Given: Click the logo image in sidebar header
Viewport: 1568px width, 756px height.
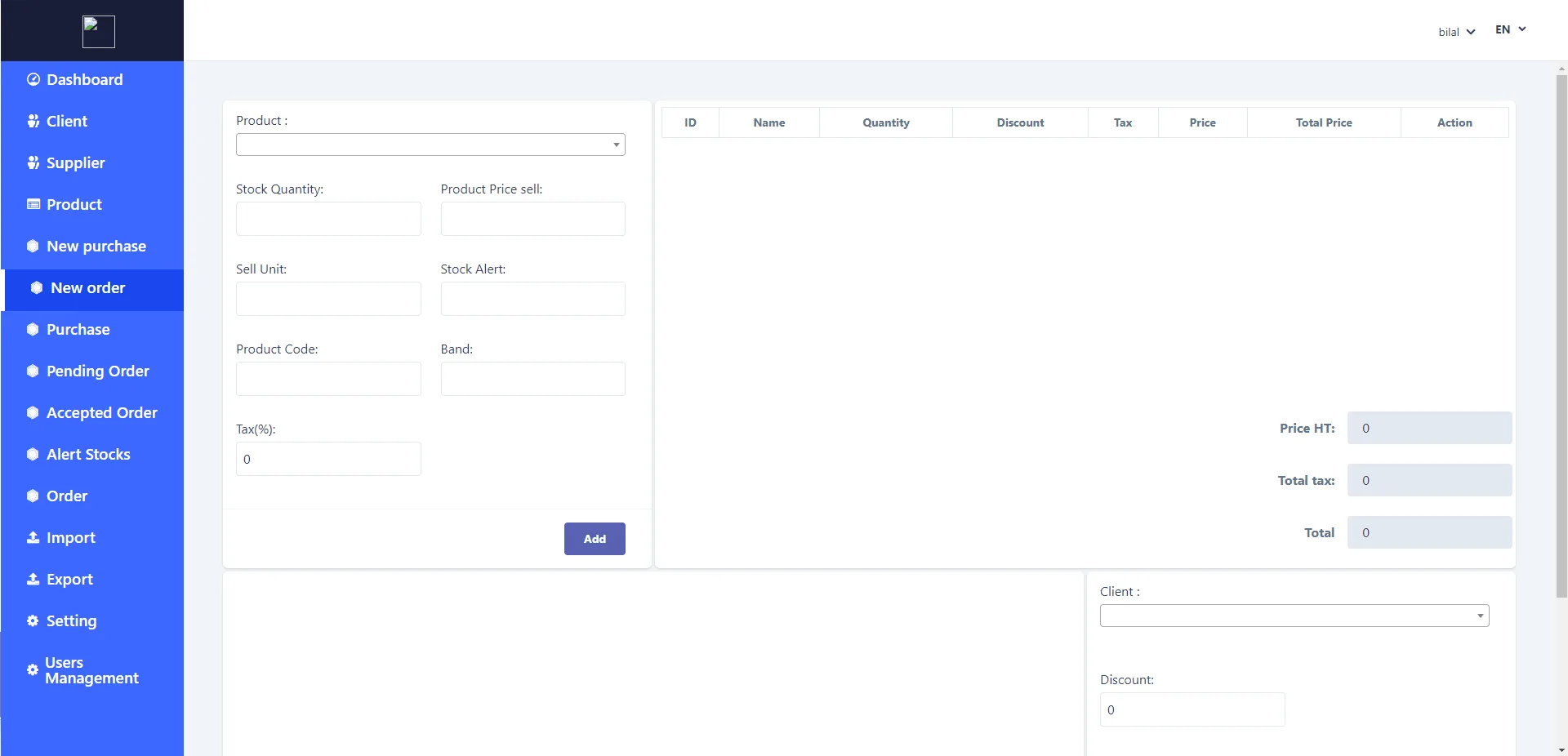Looking at the screenshot, I should pos(99,32).
